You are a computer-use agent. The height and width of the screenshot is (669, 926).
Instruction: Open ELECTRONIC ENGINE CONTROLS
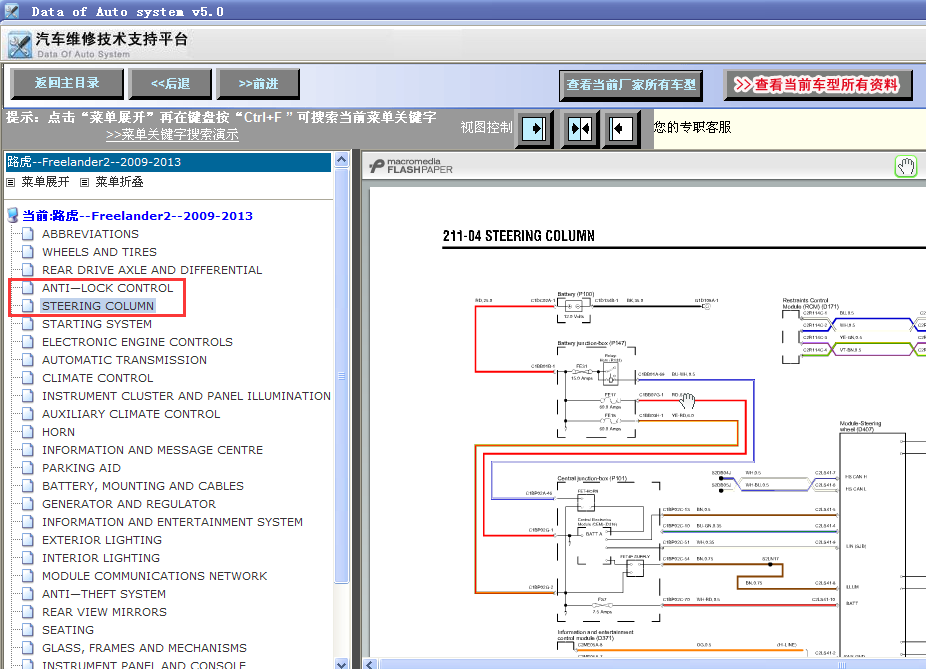[137, 342]
